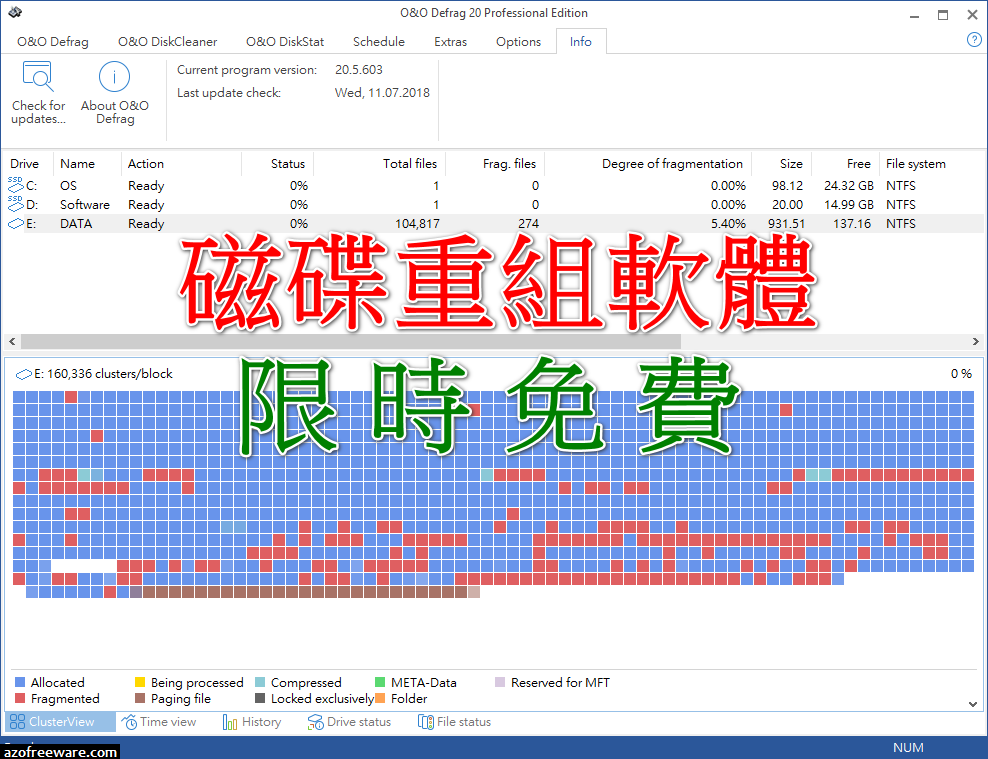Select the Info tab
Image resolution: width=988 pixels, height=759 pixels.
(581, 42)
